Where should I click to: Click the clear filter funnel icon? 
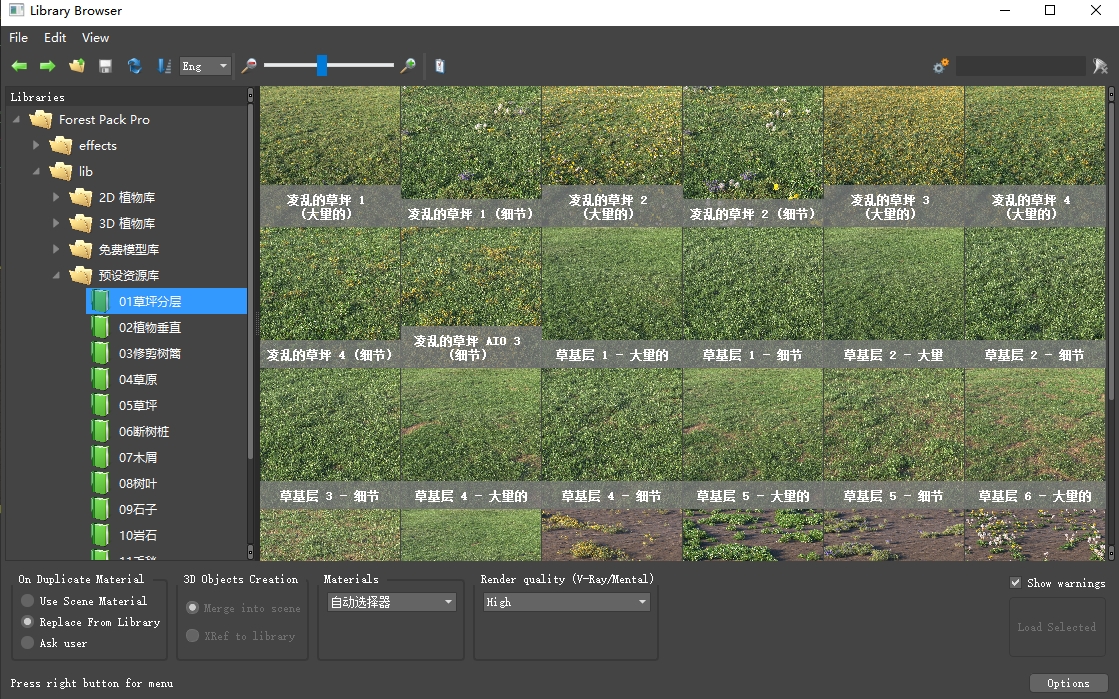pos(1100,66)
